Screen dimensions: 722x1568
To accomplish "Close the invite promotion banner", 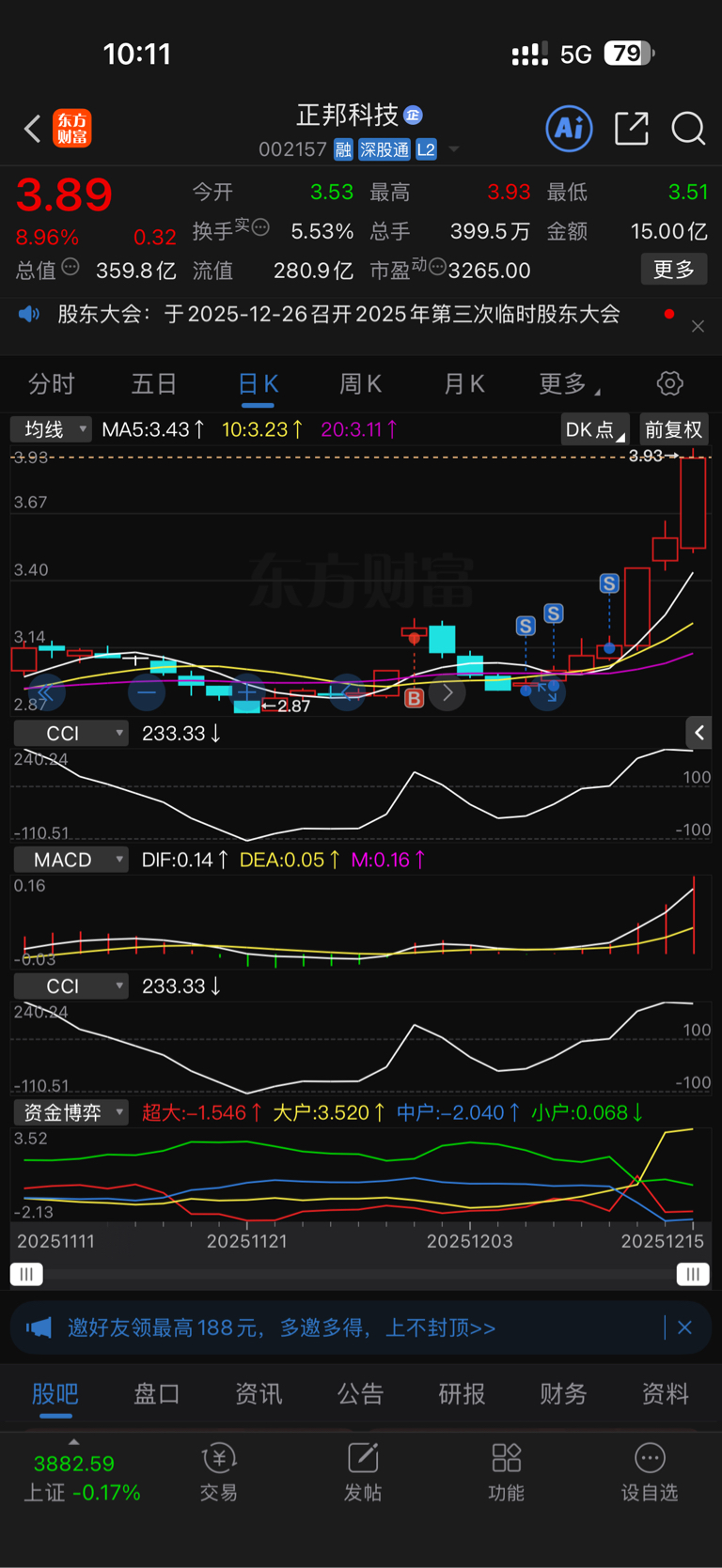I will point(684,1327).
